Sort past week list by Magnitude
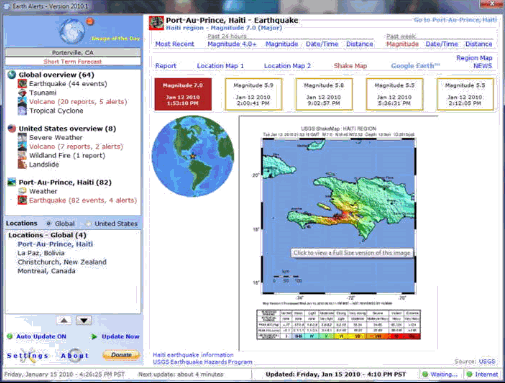 [402, 44]
